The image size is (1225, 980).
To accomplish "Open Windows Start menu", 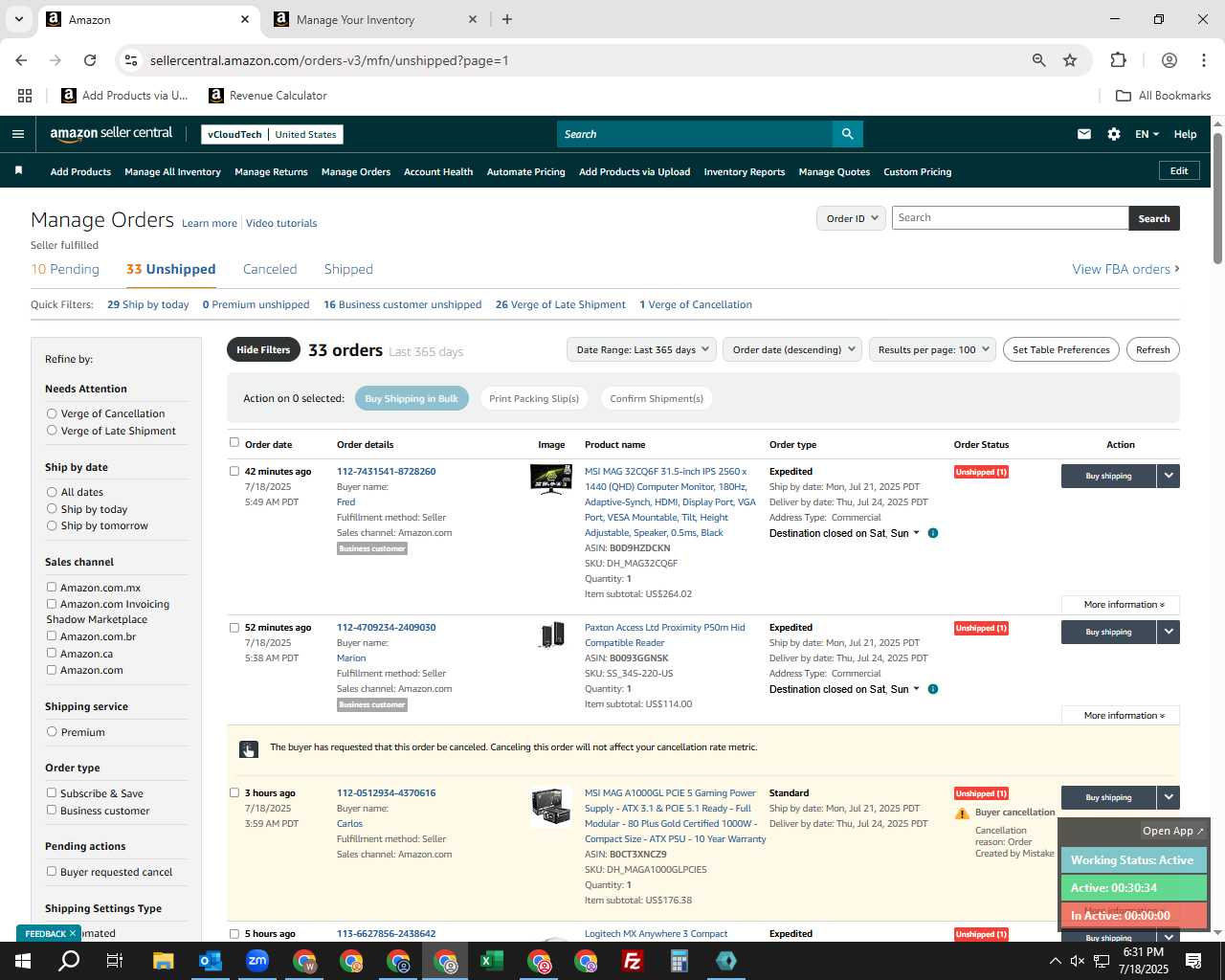I will pos(22,961).
